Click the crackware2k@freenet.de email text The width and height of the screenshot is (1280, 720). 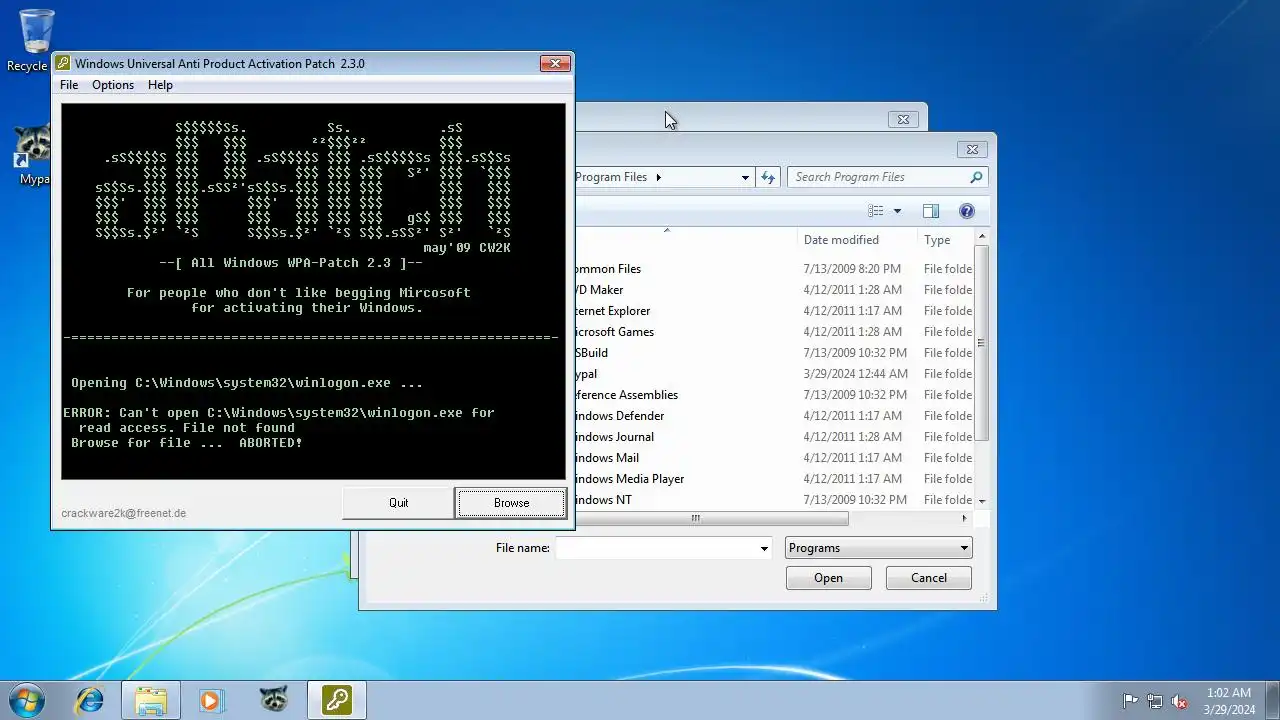(x=123, y=513)
